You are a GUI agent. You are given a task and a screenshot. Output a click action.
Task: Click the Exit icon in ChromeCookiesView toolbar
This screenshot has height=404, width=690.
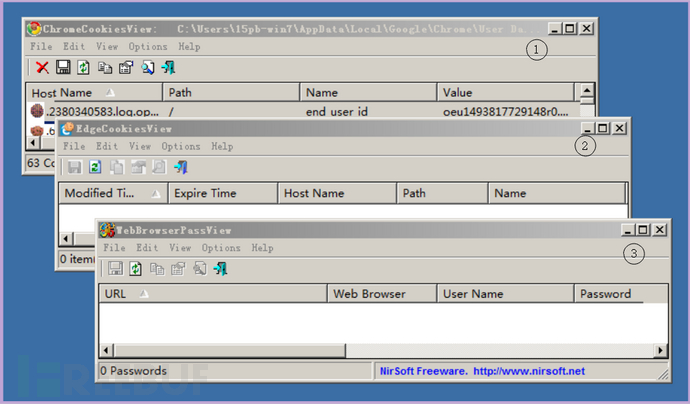(168, 68)
